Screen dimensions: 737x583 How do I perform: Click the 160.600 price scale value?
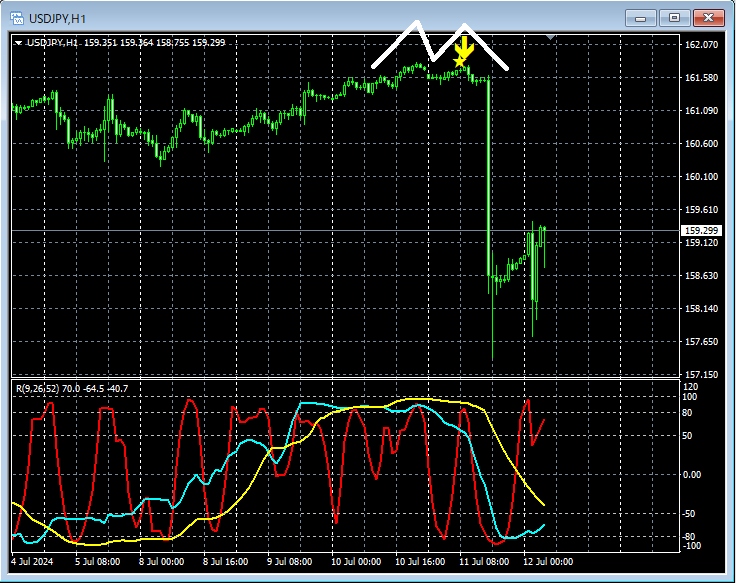coord(701,143)
